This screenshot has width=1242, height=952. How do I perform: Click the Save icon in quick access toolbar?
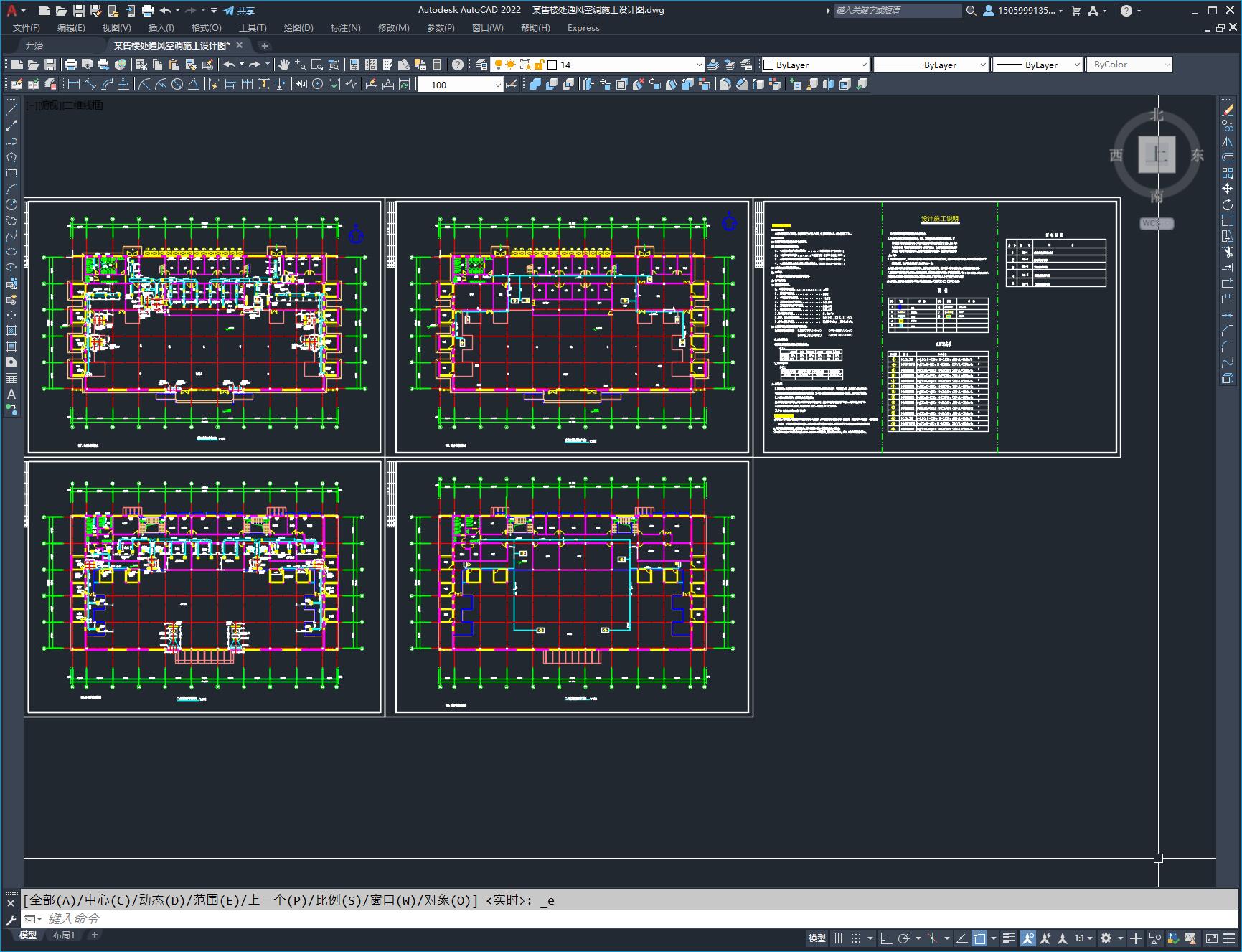79,11
